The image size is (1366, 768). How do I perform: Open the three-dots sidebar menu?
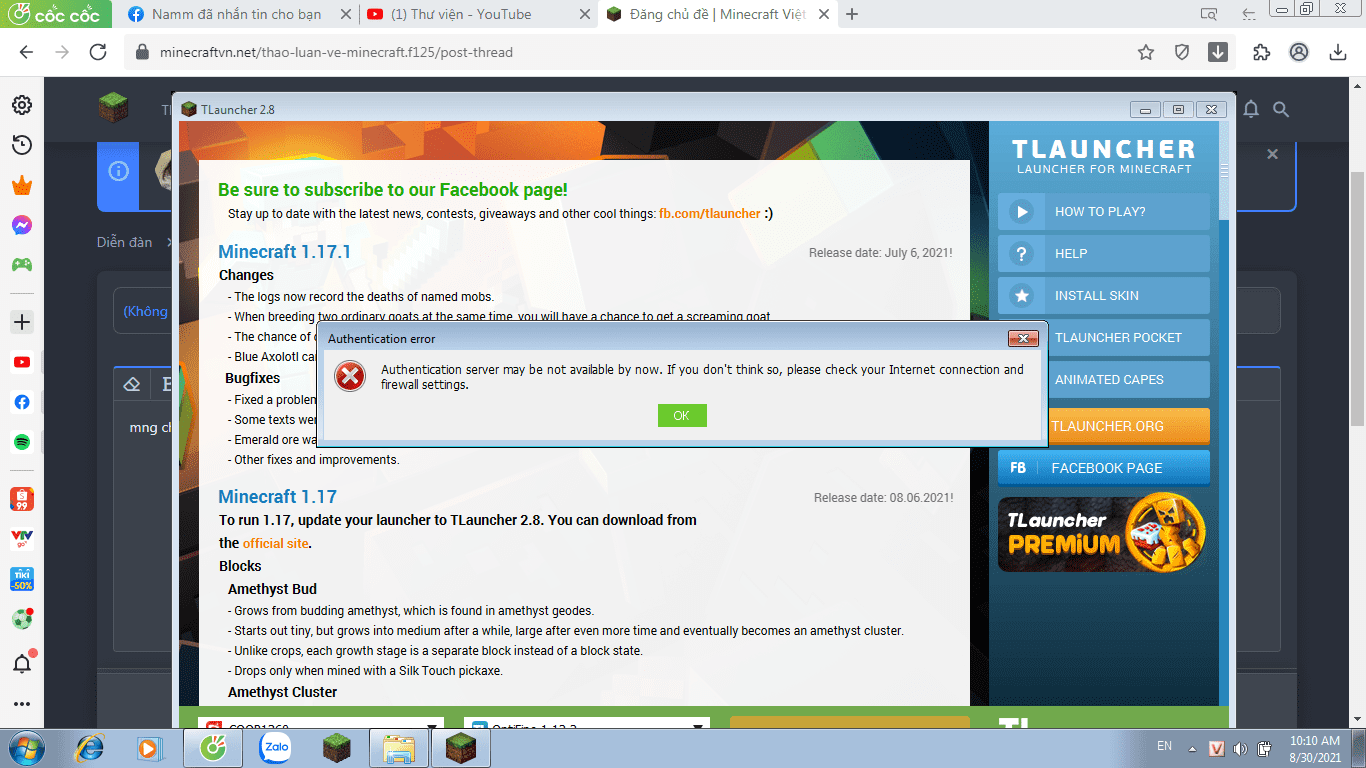21,704
